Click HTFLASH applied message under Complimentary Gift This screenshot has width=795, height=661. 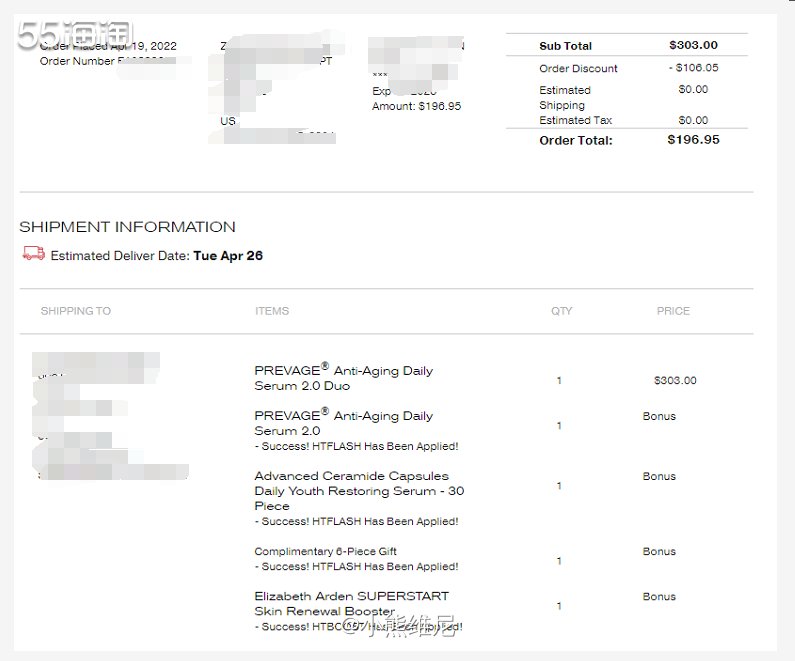pyautogui.click(x=356, y=566)
